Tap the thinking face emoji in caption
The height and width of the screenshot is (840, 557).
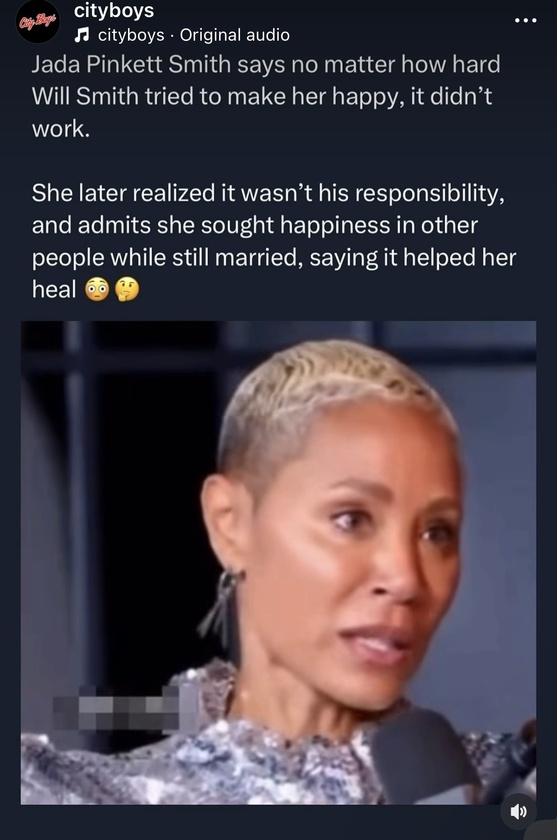[127, 290]
